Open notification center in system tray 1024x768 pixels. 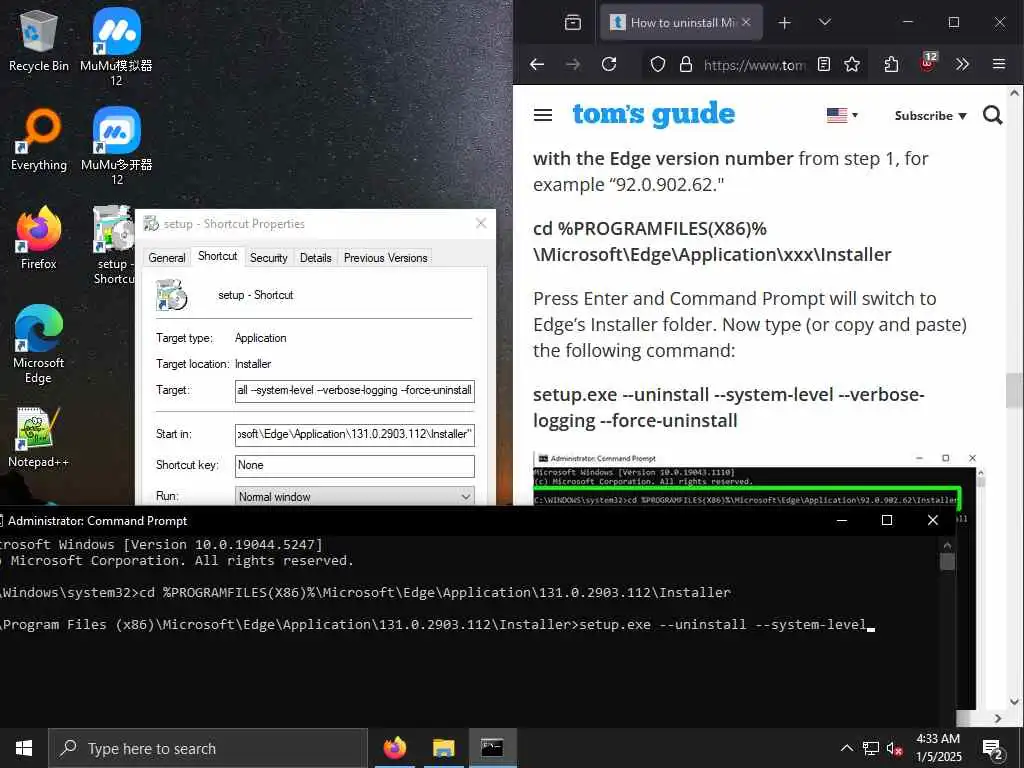tap(993, 749)
